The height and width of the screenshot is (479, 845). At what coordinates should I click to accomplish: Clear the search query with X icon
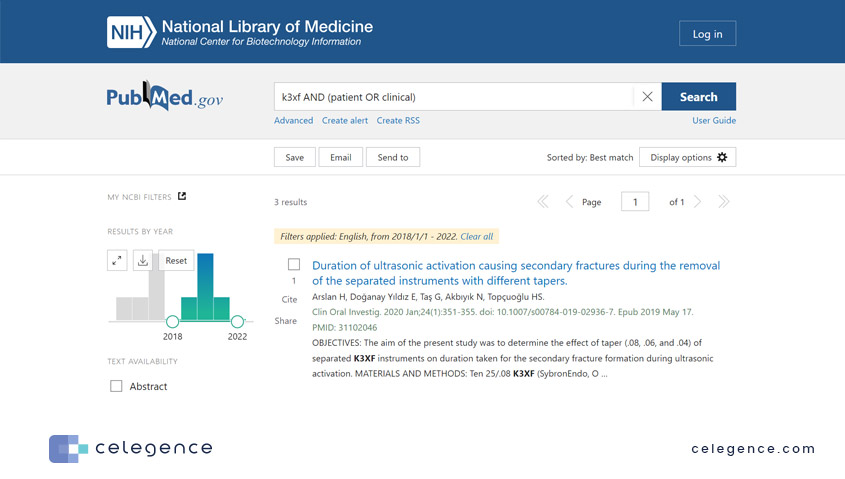pos(647,96)
